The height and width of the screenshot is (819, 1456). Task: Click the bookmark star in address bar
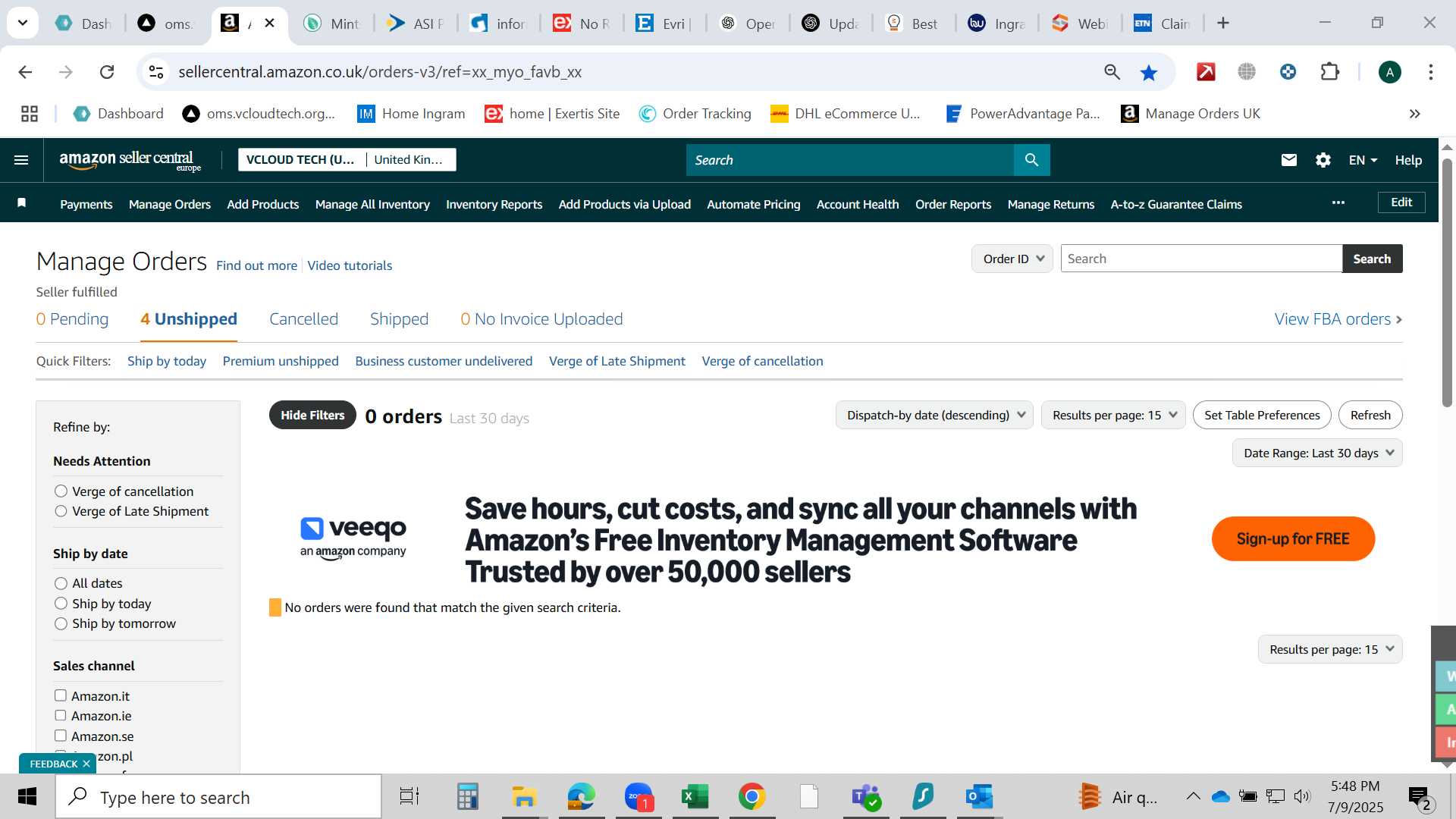tap(1149, 72)
